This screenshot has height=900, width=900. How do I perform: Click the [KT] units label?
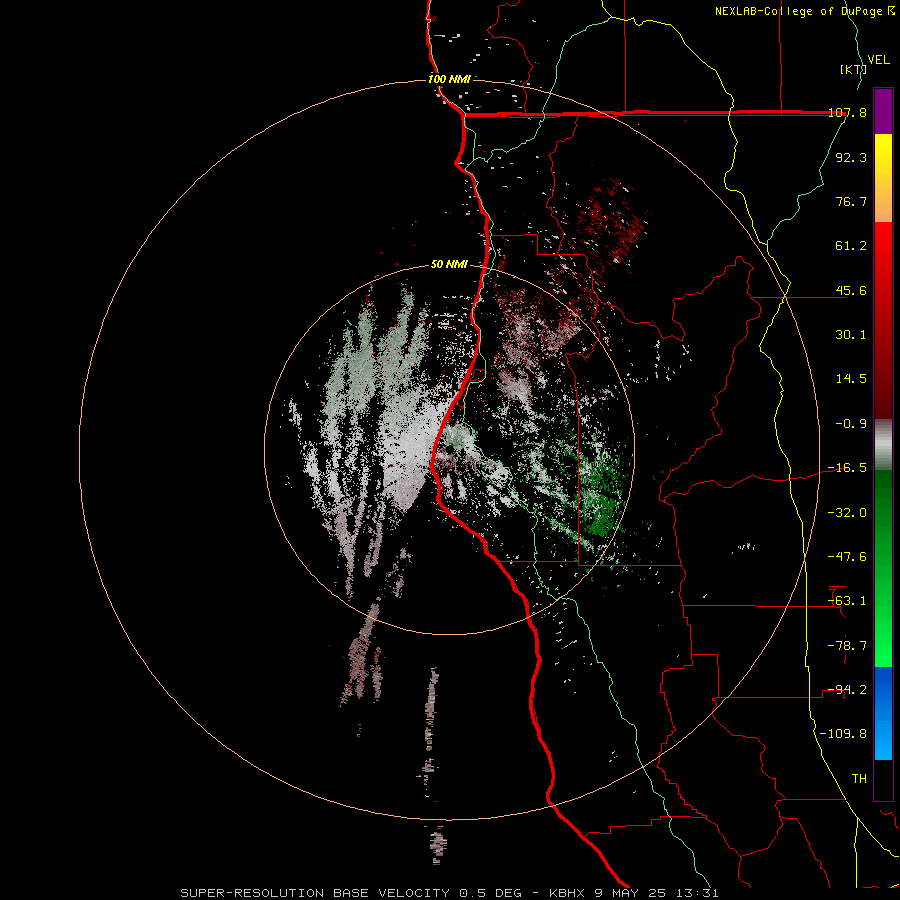tap(853, 69)
